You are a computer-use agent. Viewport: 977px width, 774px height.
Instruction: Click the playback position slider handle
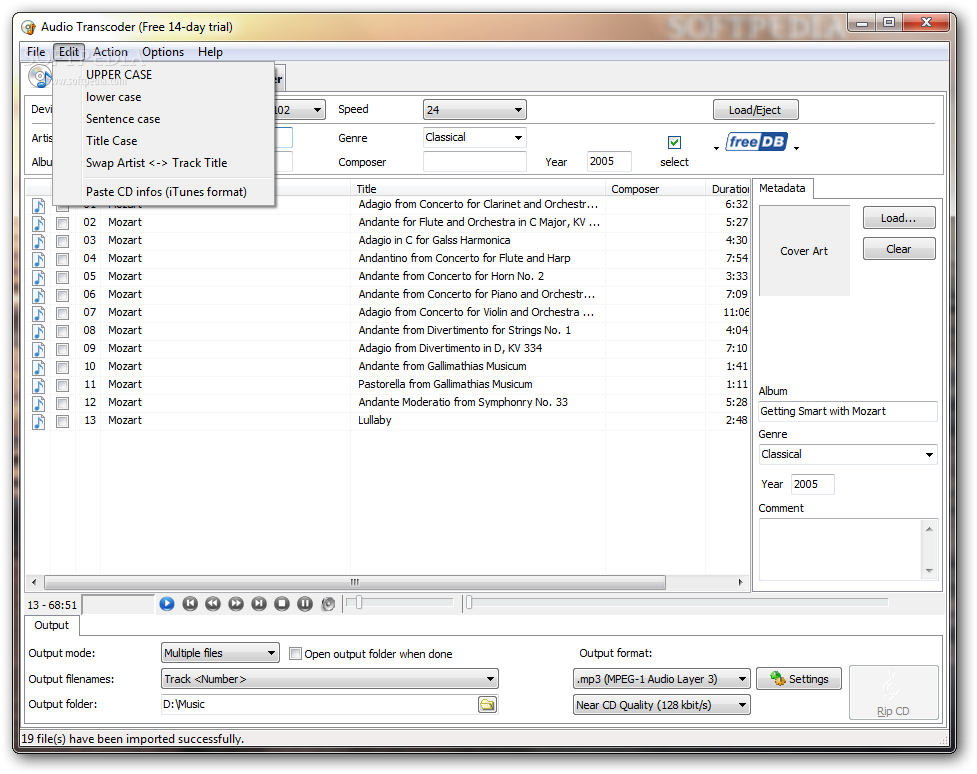tap(469, 602)
